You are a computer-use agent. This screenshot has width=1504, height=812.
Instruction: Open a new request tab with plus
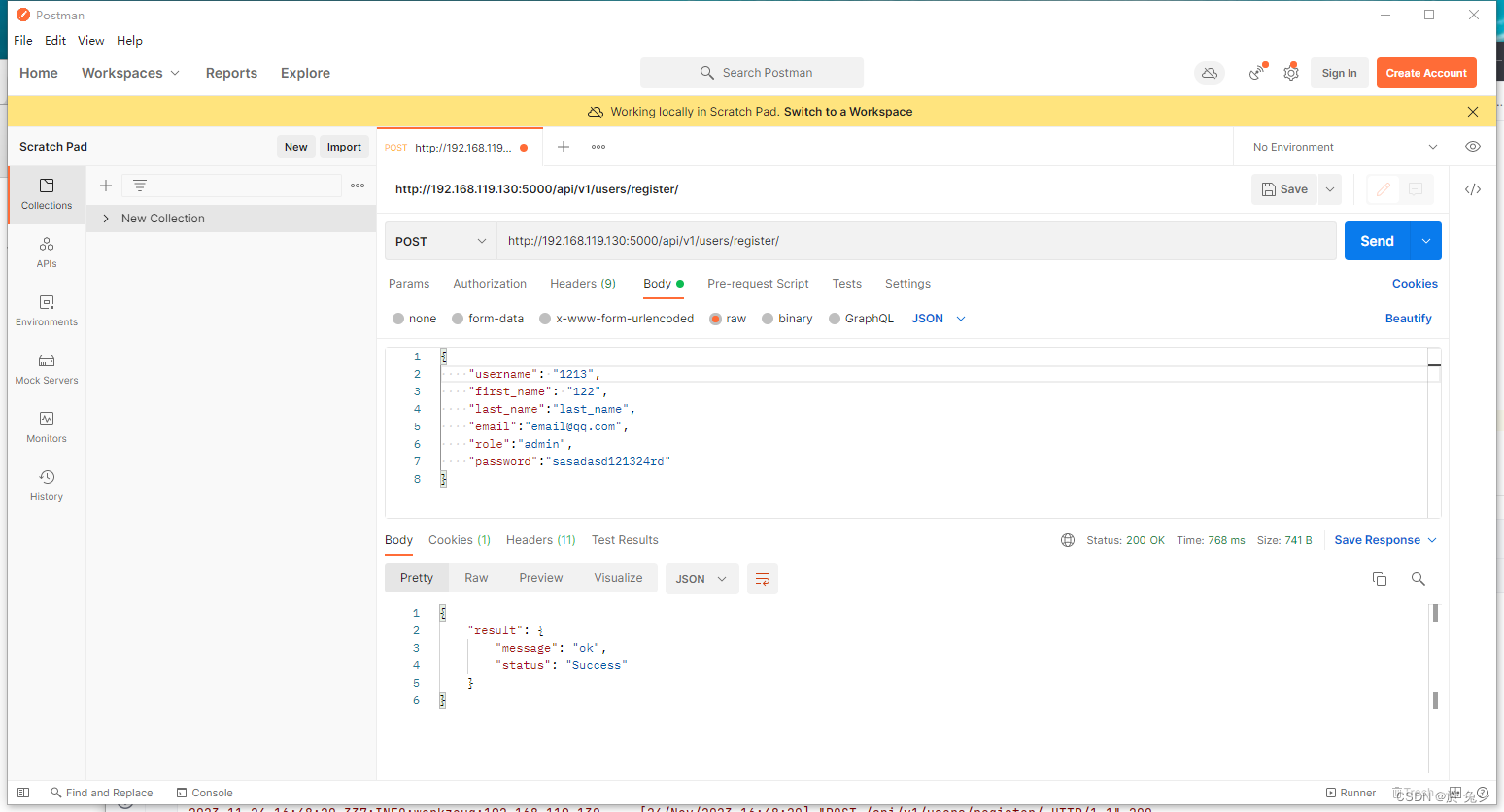[x=564, y=147]
